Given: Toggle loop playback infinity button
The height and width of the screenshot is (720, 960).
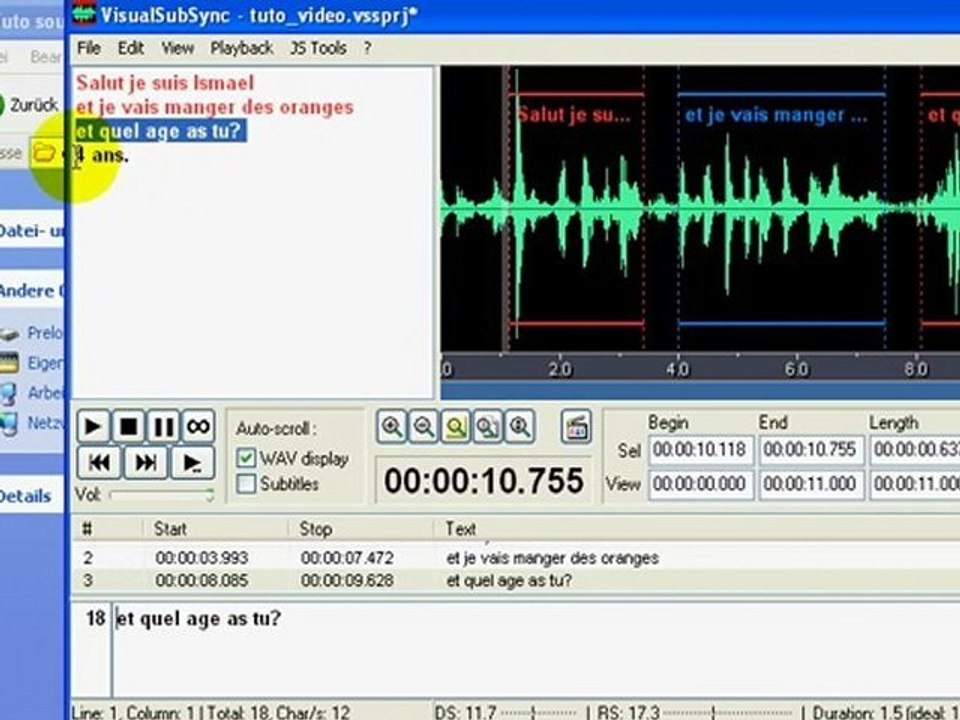Looking at the screenshot, I should 198,426.
